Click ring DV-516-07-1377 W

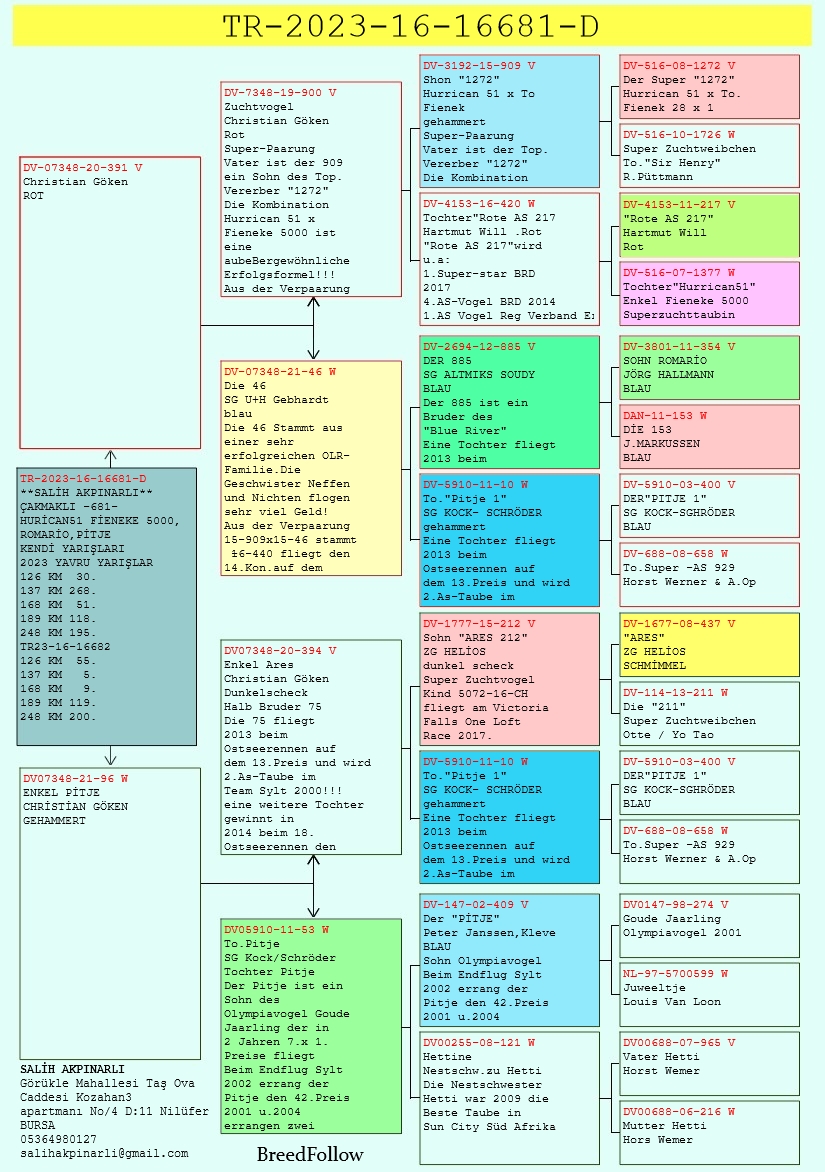point(679,273)
